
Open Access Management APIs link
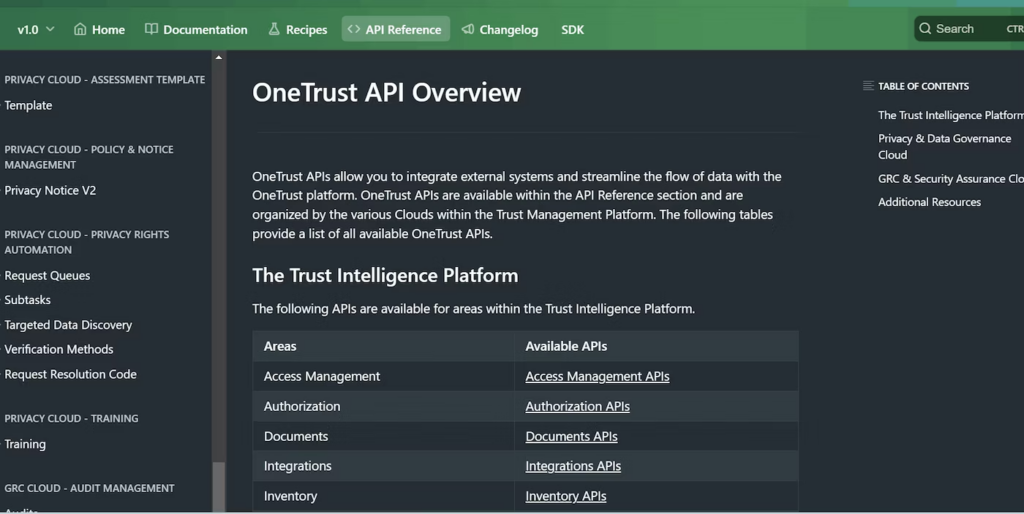pos(597,377)
